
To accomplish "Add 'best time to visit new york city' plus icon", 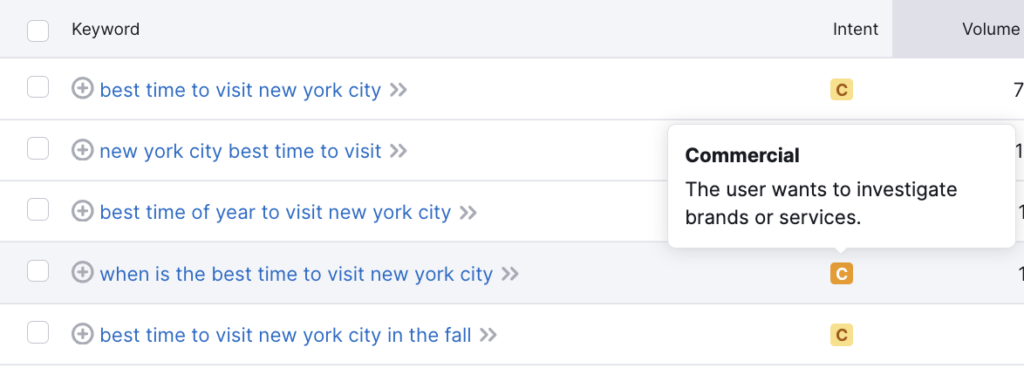I will 82,88.
